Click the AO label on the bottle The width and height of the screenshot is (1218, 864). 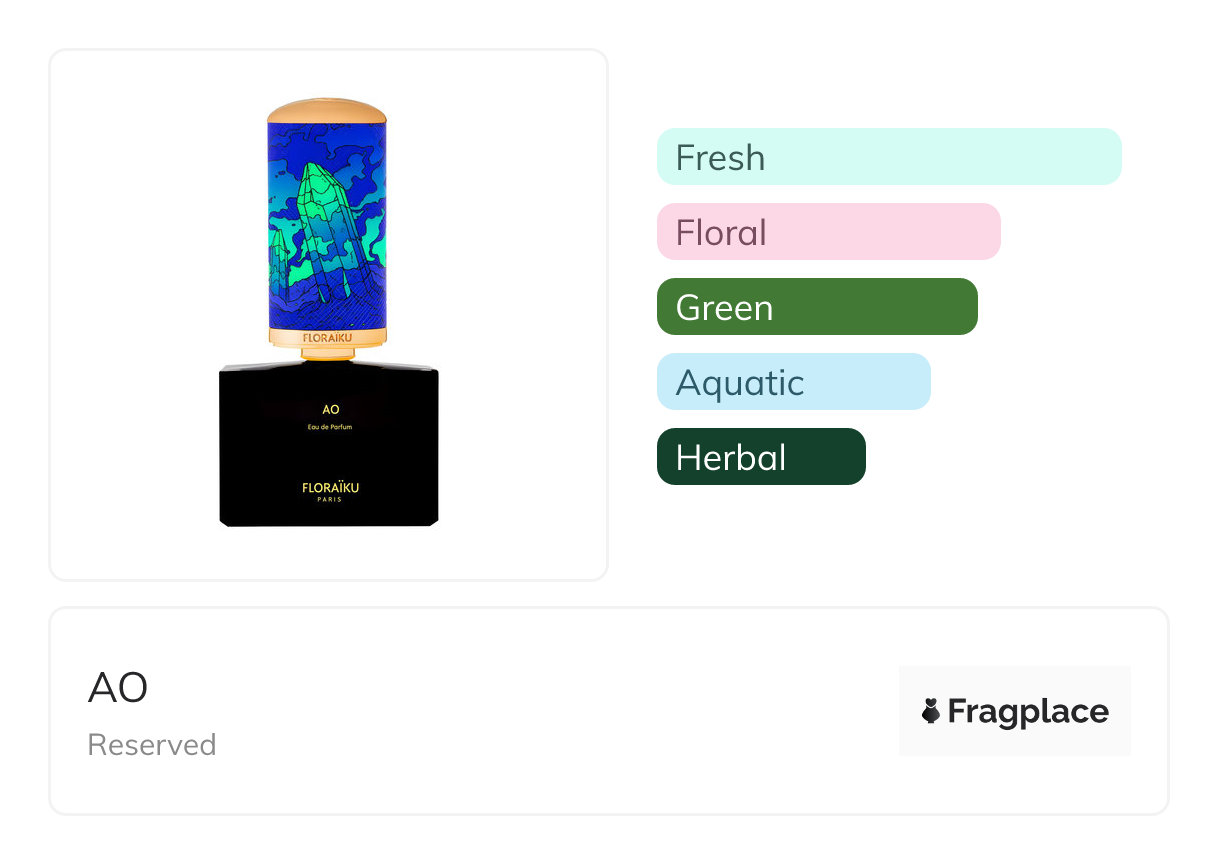[x=330, y=409]
